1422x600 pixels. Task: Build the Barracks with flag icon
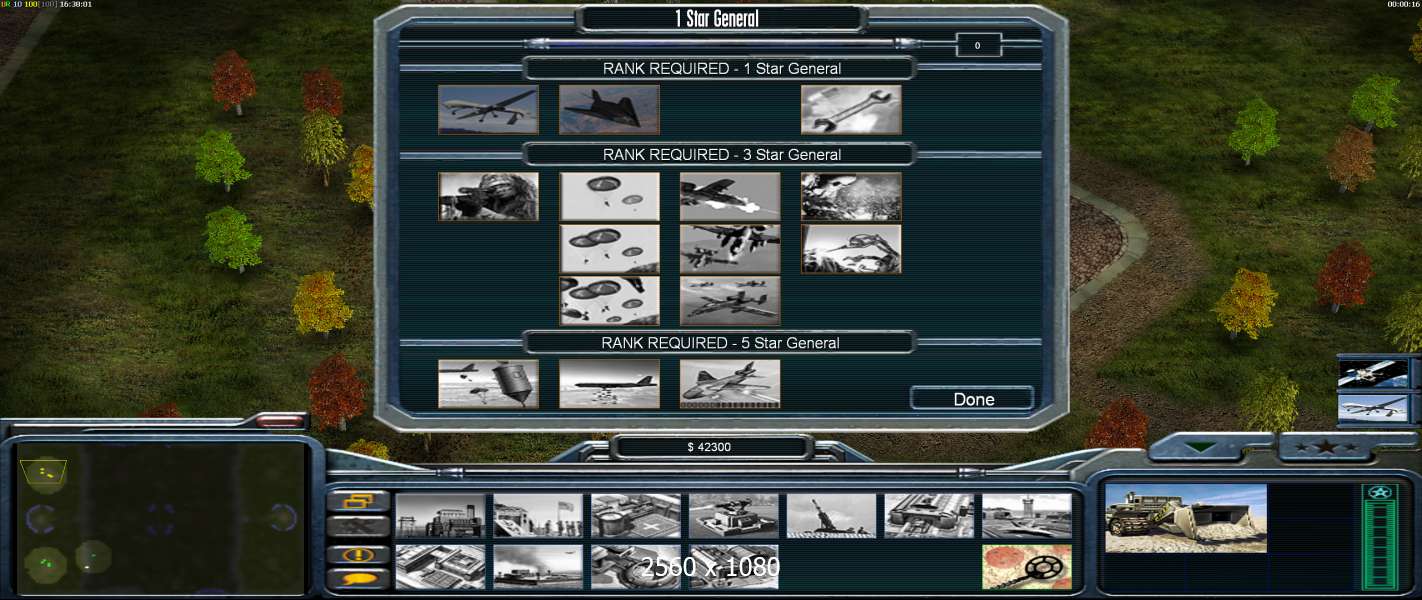click(538, 516)
